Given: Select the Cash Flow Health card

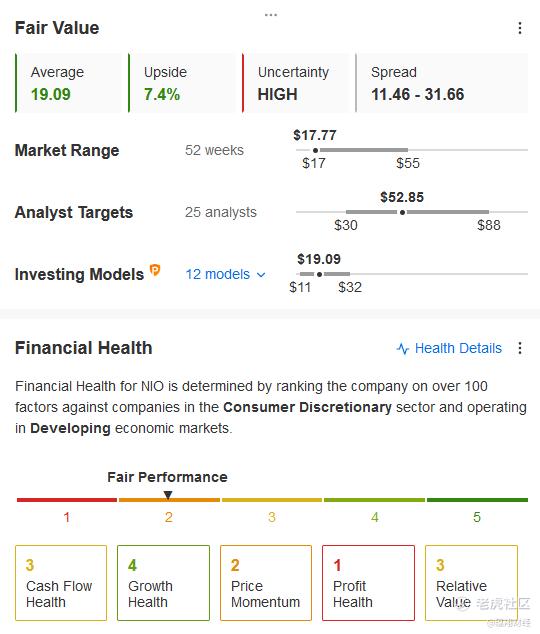Looking at the screenshot, I should point(61,583).
